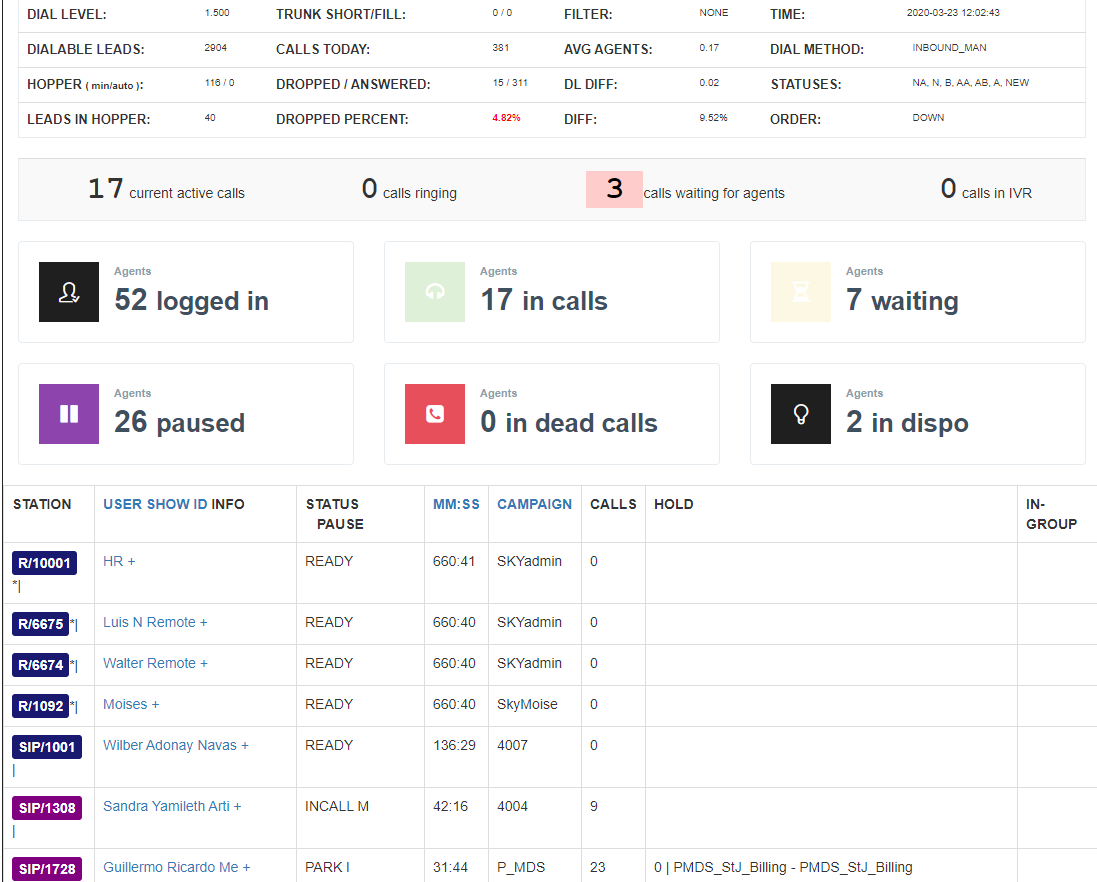This screenshot has width=1097, height=882.
Task: Click the logged in agents user icon
Action: (69, 292)
